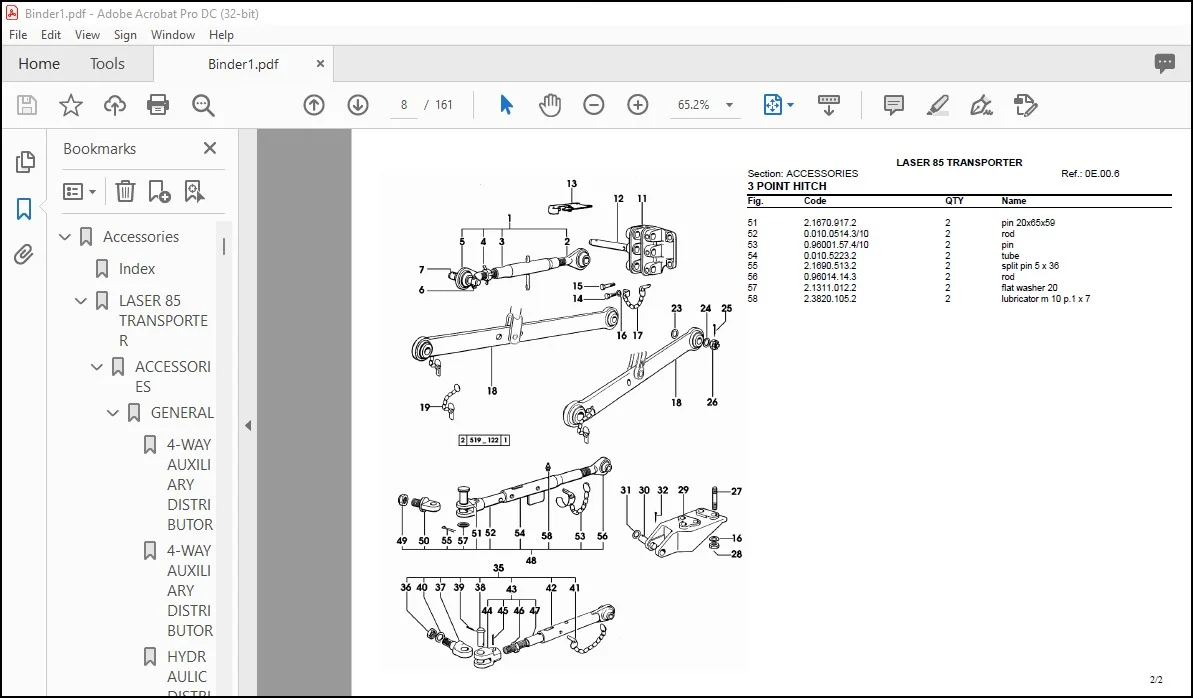1193x698 pixels.
Task: Select the Binder1.pdf document tab
Action: click(x=243, y=64)
